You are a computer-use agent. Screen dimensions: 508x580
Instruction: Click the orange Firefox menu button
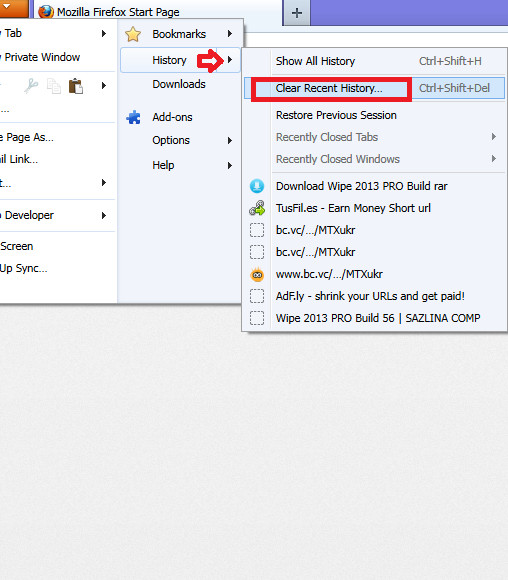click(x=14, y=8)
